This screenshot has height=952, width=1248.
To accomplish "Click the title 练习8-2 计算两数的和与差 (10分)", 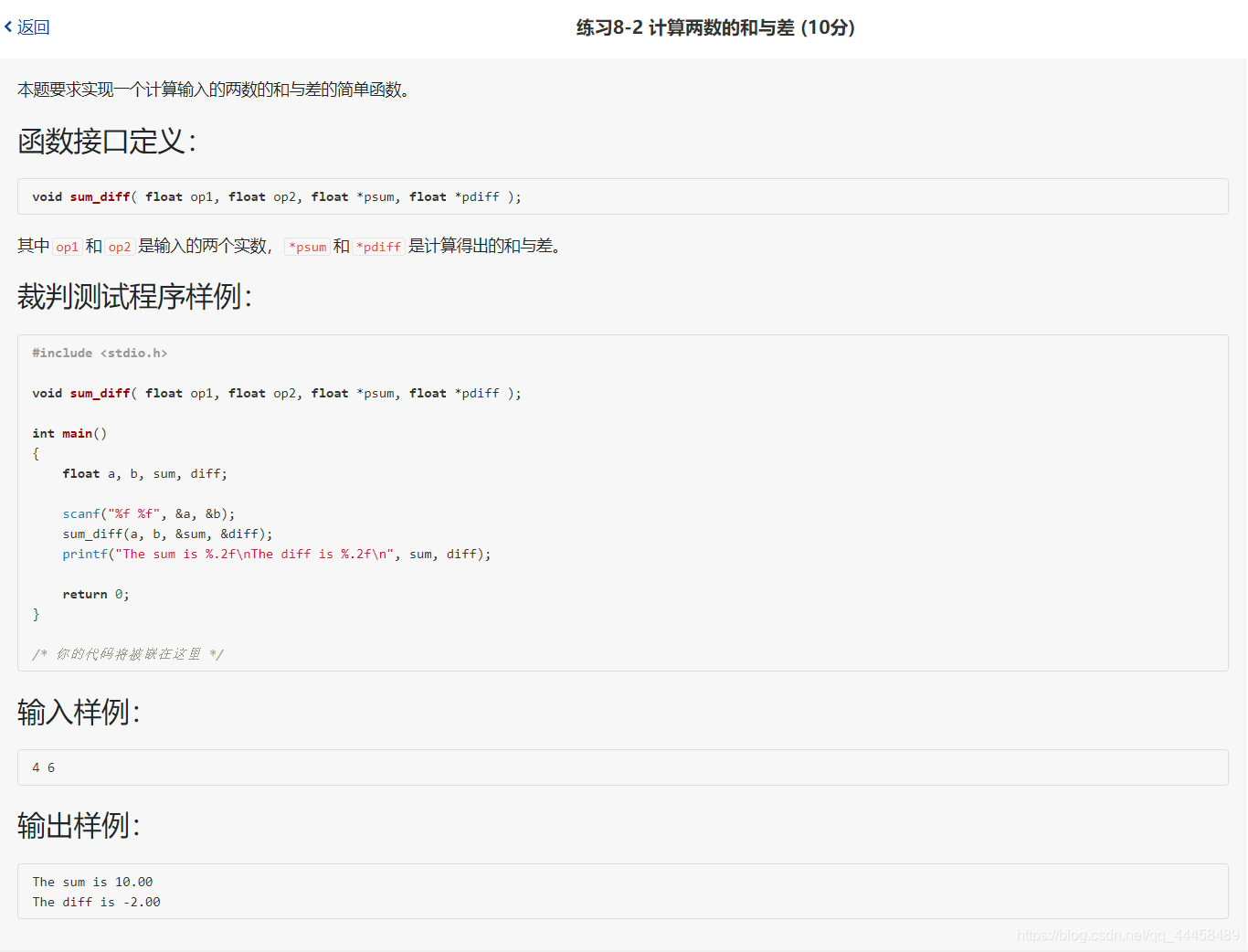I will pyautogui.click(x=715, y=27).
